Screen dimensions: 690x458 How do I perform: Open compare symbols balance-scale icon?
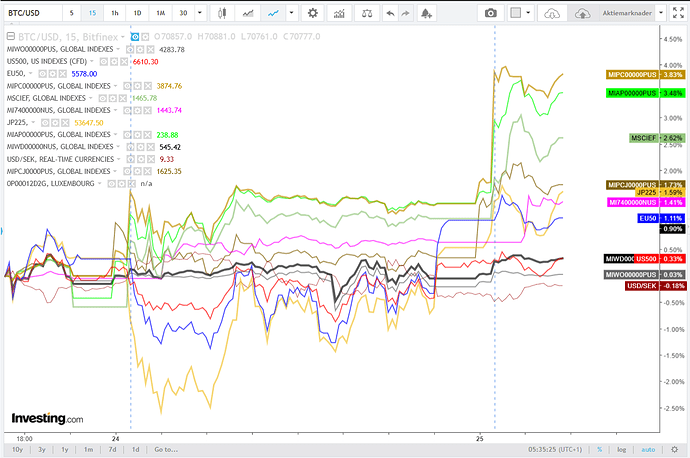tap(367, 13)
